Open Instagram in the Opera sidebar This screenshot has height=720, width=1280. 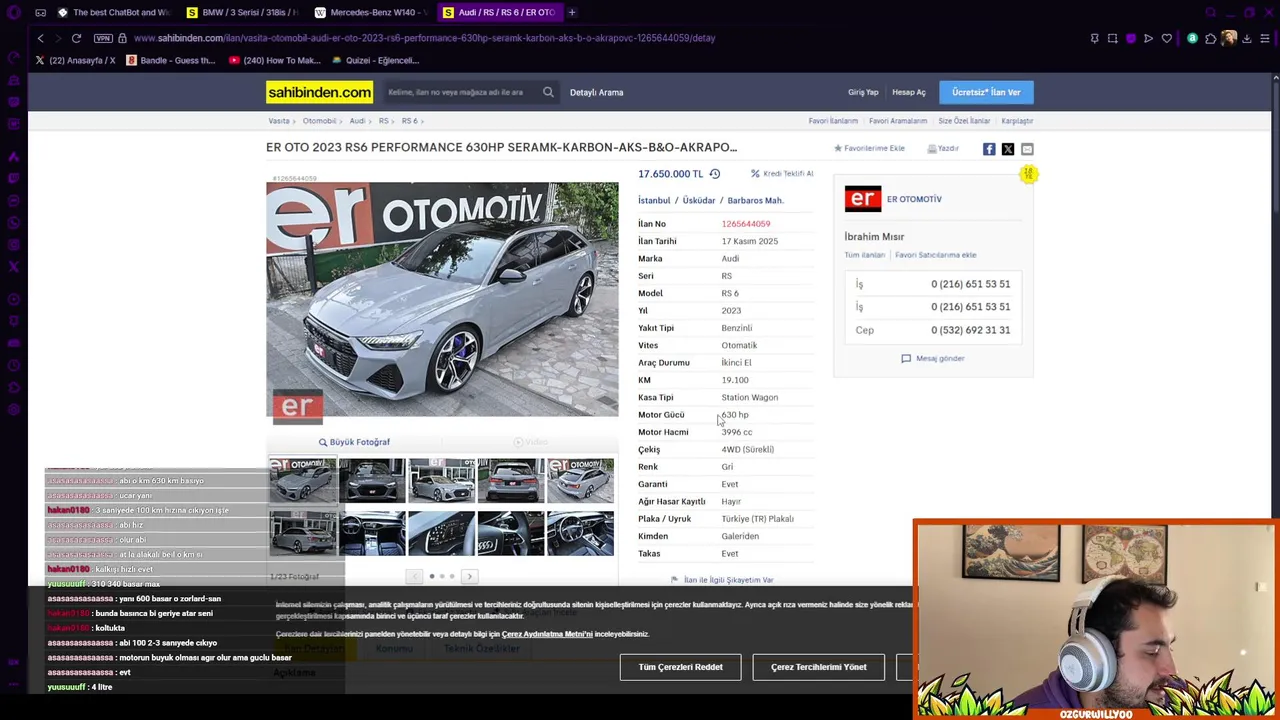click(x=14, y=244)
